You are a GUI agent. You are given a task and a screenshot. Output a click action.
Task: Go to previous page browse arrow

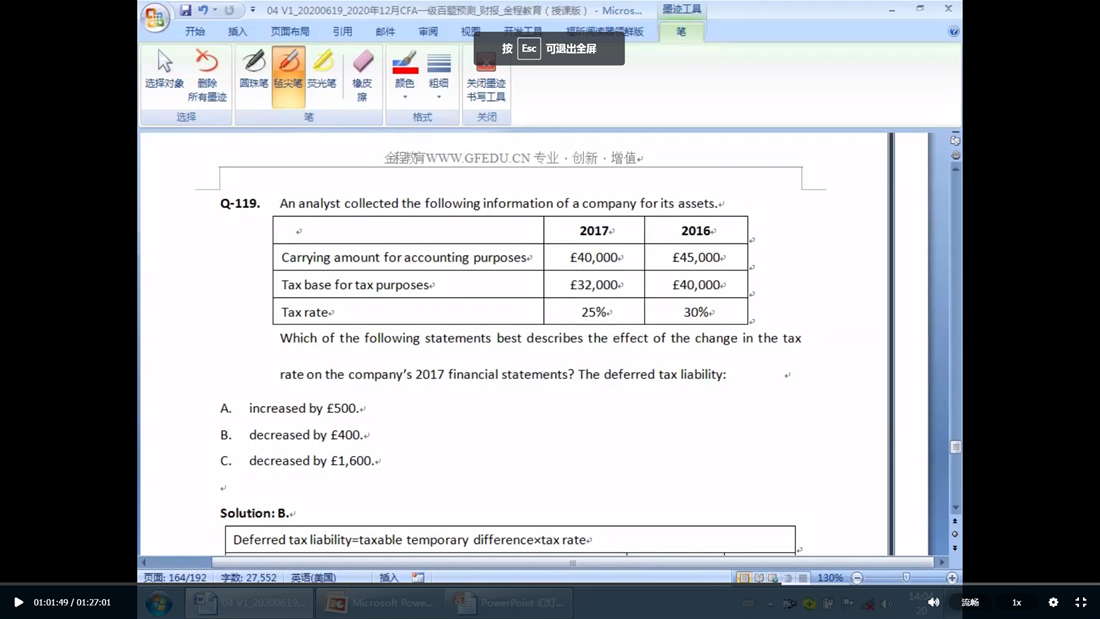pyautogui.click(x=955, y=521)
